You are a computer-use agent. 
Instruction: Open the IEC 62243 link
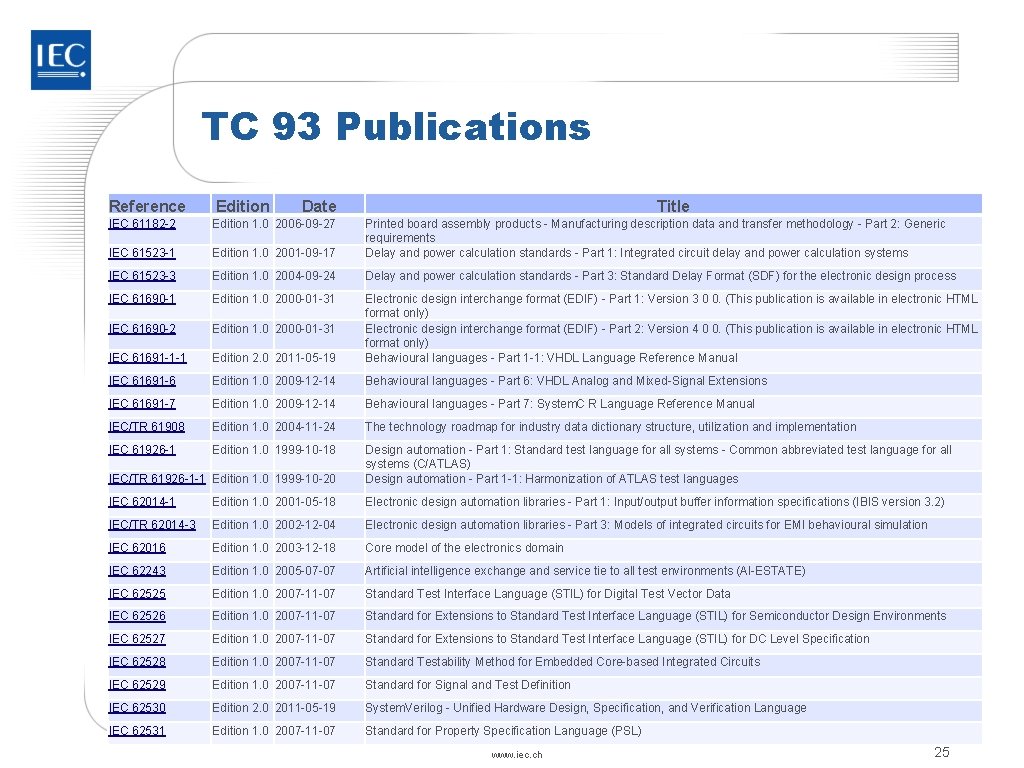pos(137,571)
